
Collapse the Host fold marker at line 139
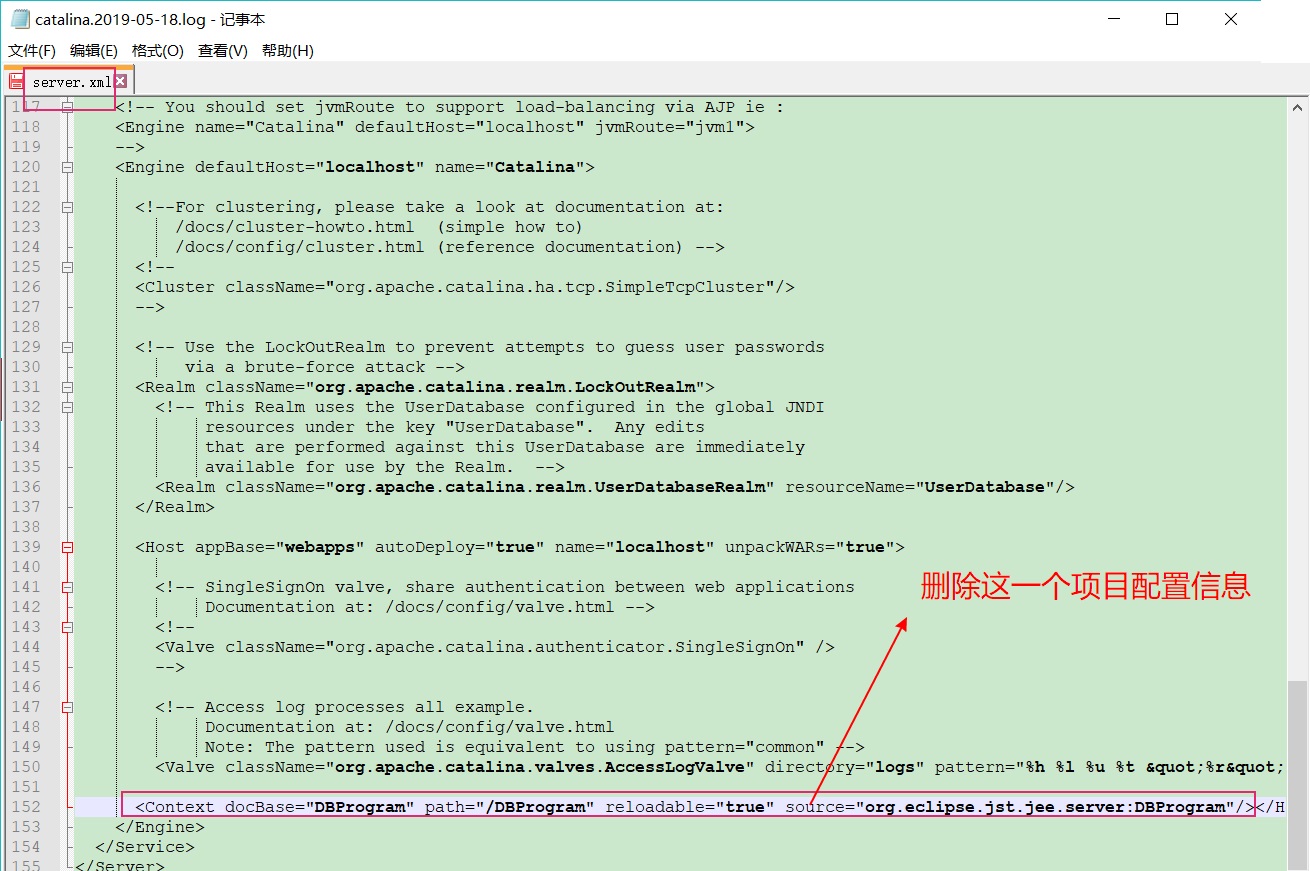(67, 547)
